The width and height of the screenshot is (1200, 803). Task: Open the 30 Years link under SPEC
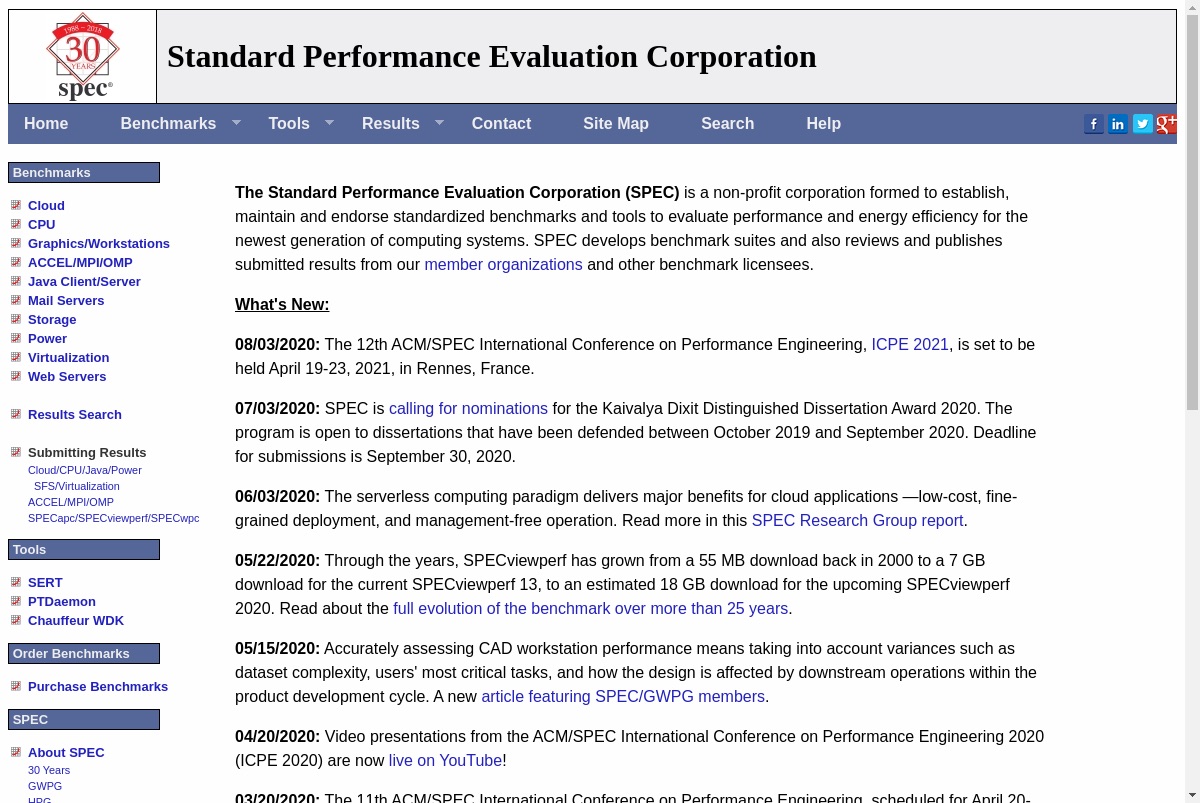(49, 770)
